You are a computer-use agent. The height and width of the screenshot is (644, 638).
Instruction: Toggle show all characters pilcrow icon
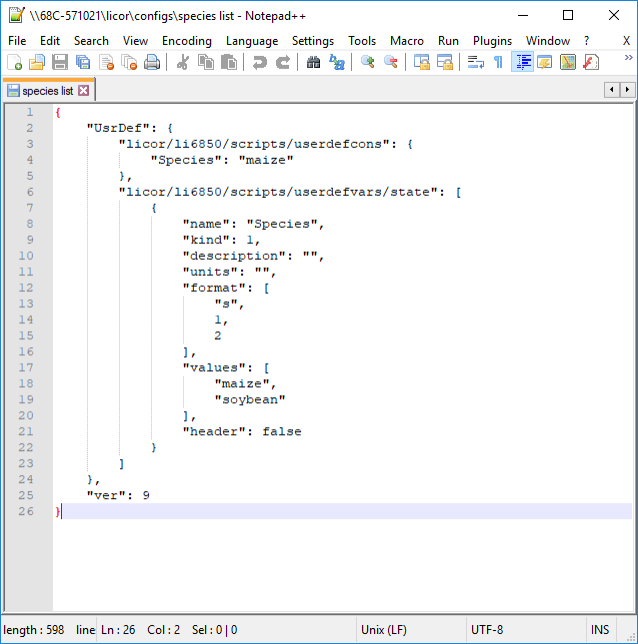click(x=498, y=62)
